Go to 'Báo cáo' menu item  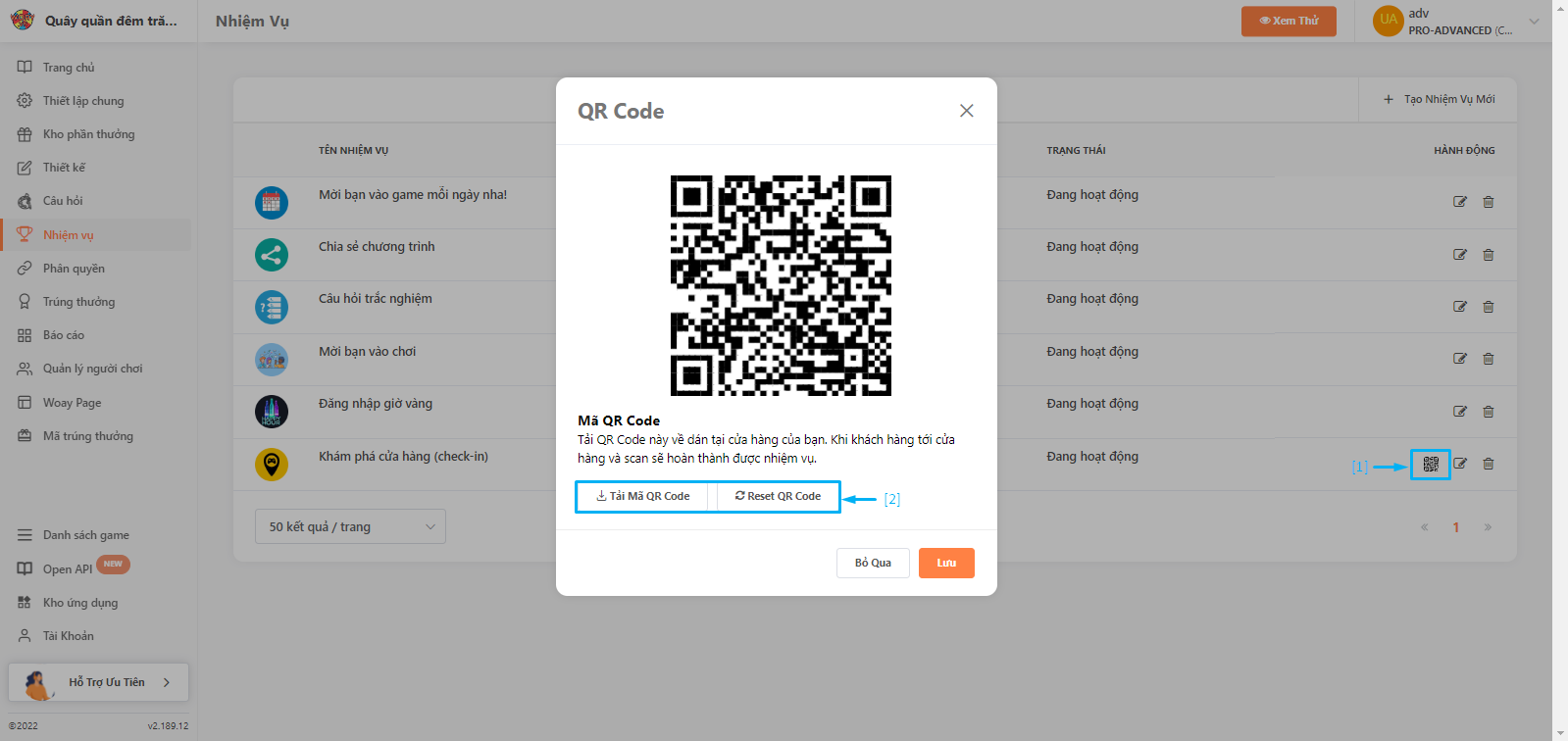pos(64,335)
